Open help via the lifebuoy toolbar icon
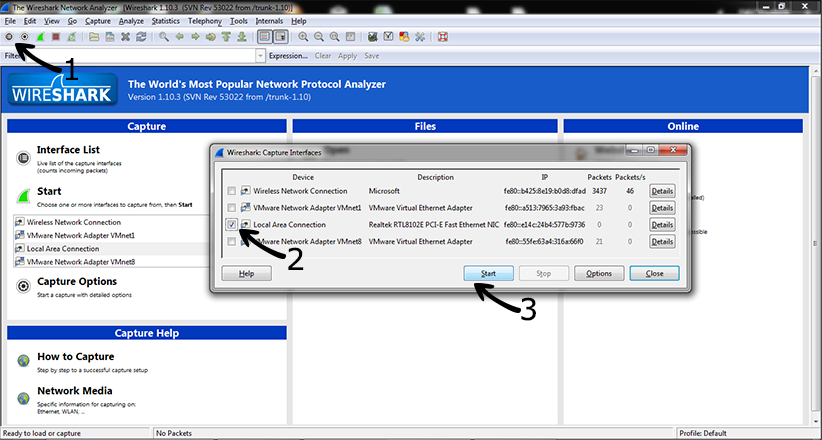The width and height of the screenshot is (822, 440). [442, 37]
